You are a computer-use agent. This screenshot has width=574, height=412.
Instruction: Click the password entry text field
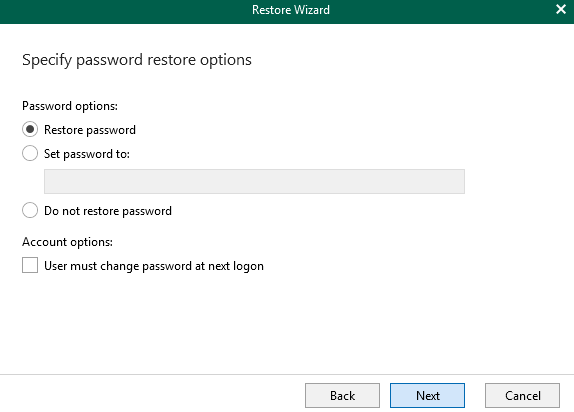(254, 181)
